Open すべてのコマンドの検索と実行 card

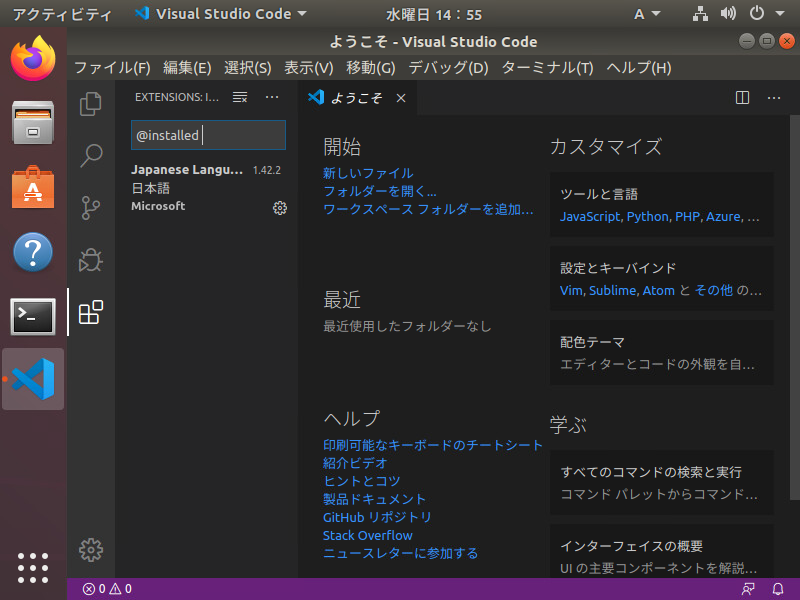coord(662,483)
